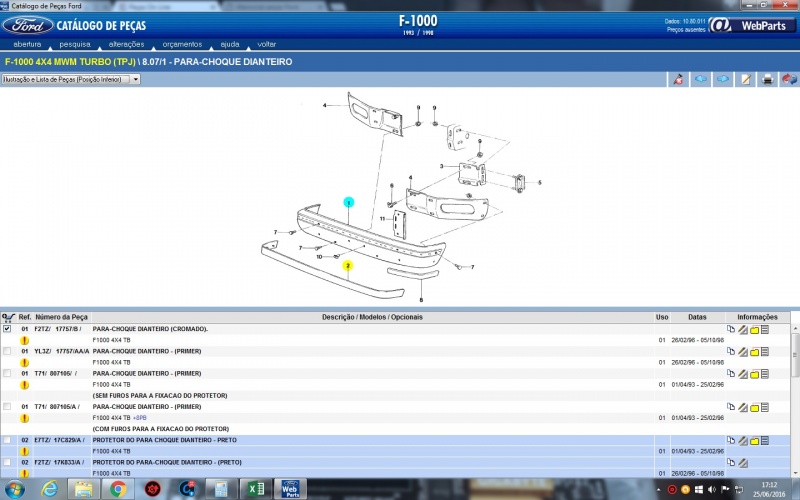Click copy icon in F2TZ/ 17757/B row
Screen dimensions: 800x500
click(x=731, y=330)
